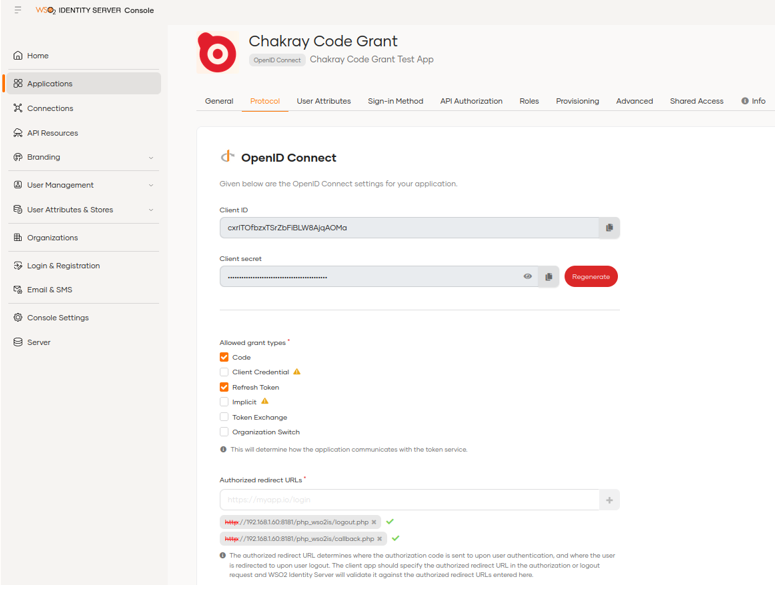Add redirect URL with plus icon

[609, 500]
